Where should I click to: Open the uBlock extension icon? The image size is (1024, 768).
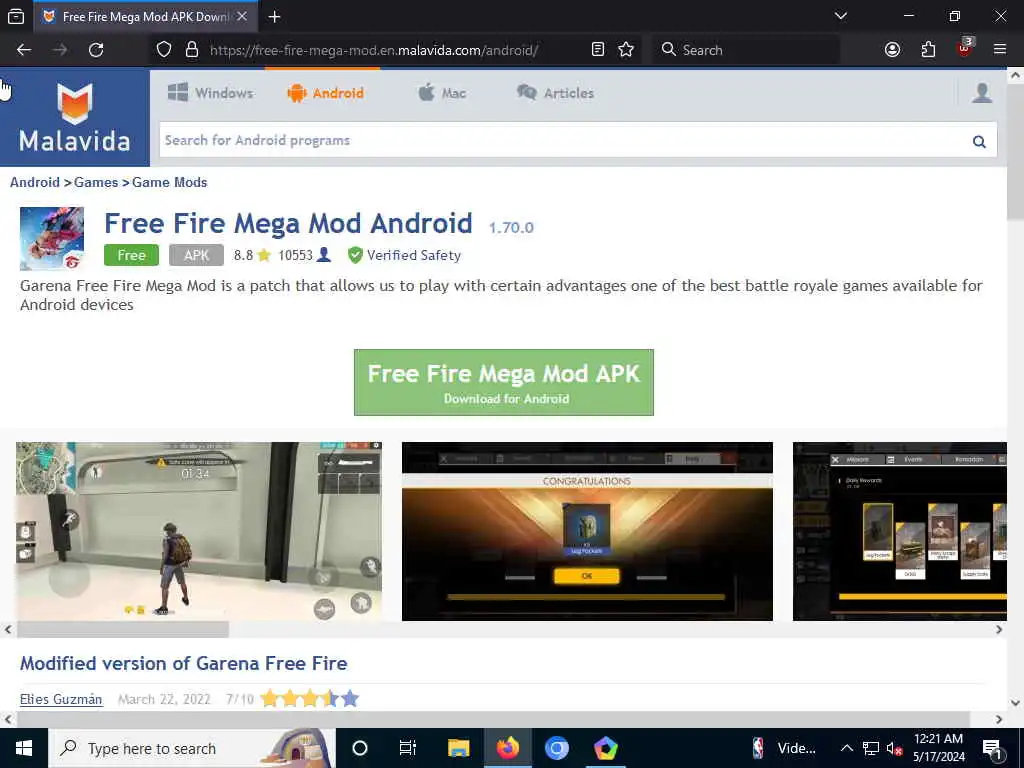pyautogui.click(x=965, y=48)
